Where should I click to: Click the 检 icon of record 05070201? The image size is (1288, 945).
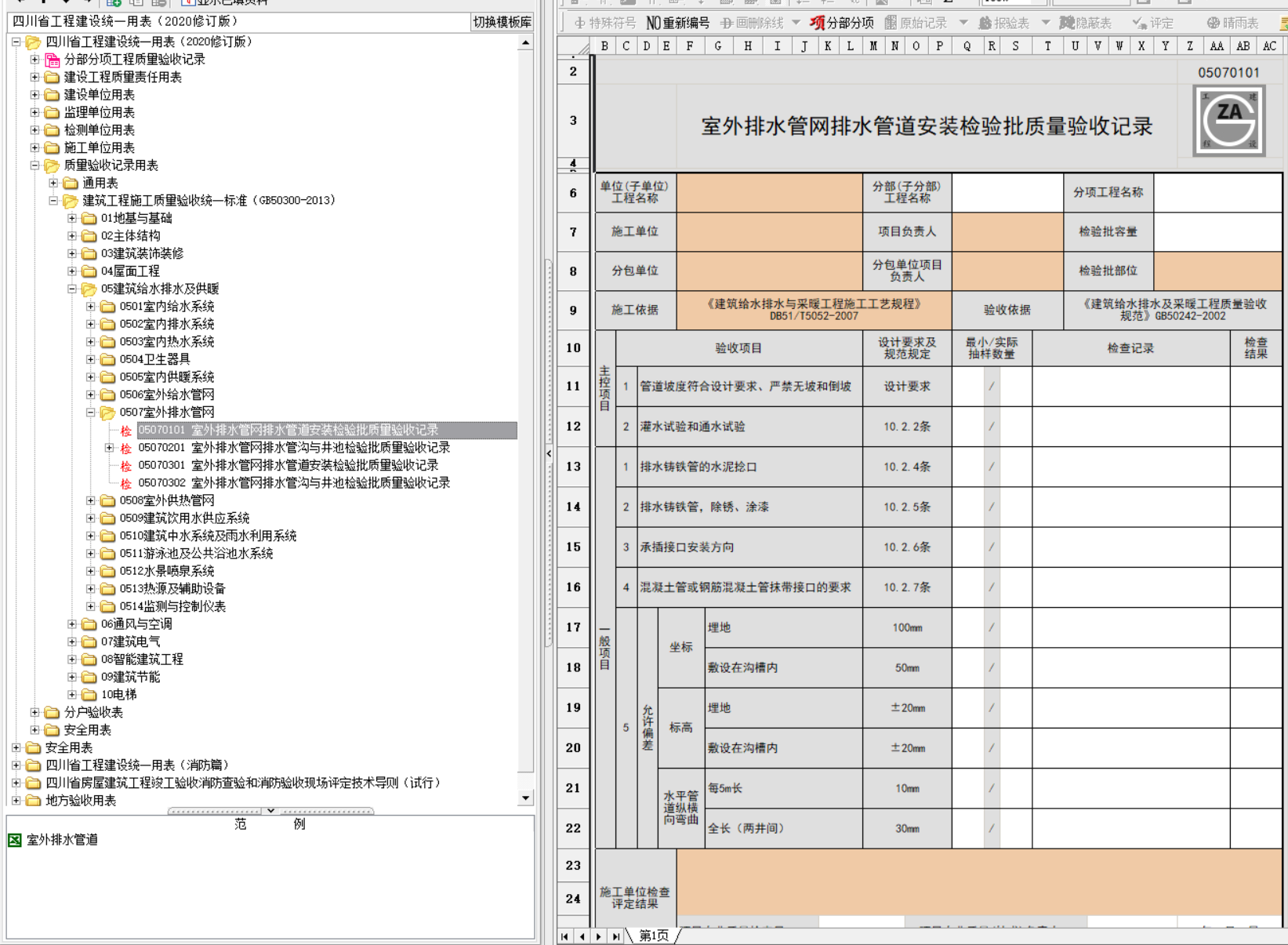[125, 448]
